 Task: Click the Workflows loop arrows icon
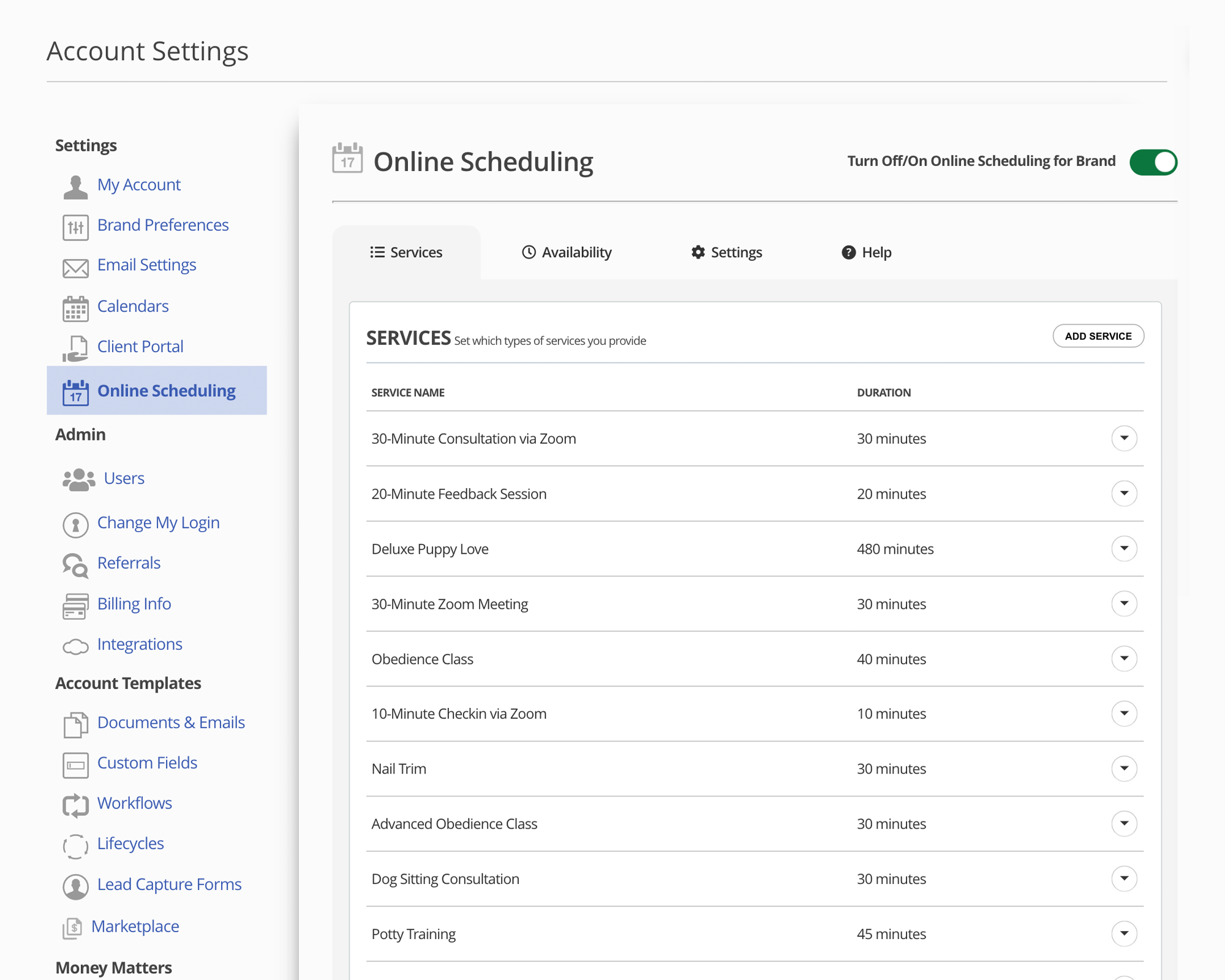point(75,805)
